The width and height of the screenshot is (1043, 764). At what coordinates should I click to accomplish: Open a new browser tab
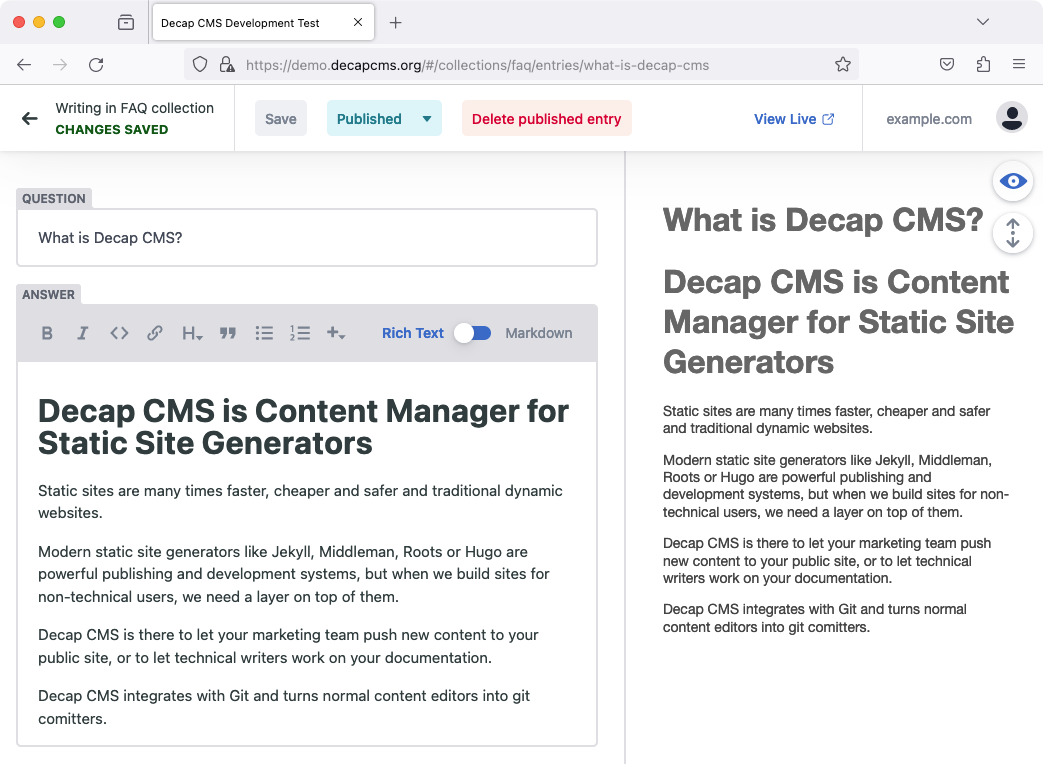[395, 23]
